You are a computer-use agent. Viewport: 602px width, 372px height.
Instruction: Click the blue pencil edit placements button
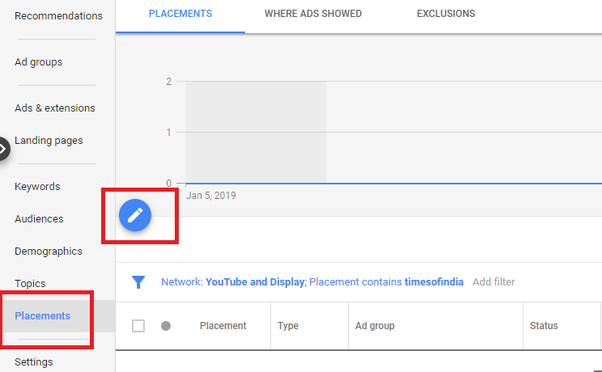(135, 215)
